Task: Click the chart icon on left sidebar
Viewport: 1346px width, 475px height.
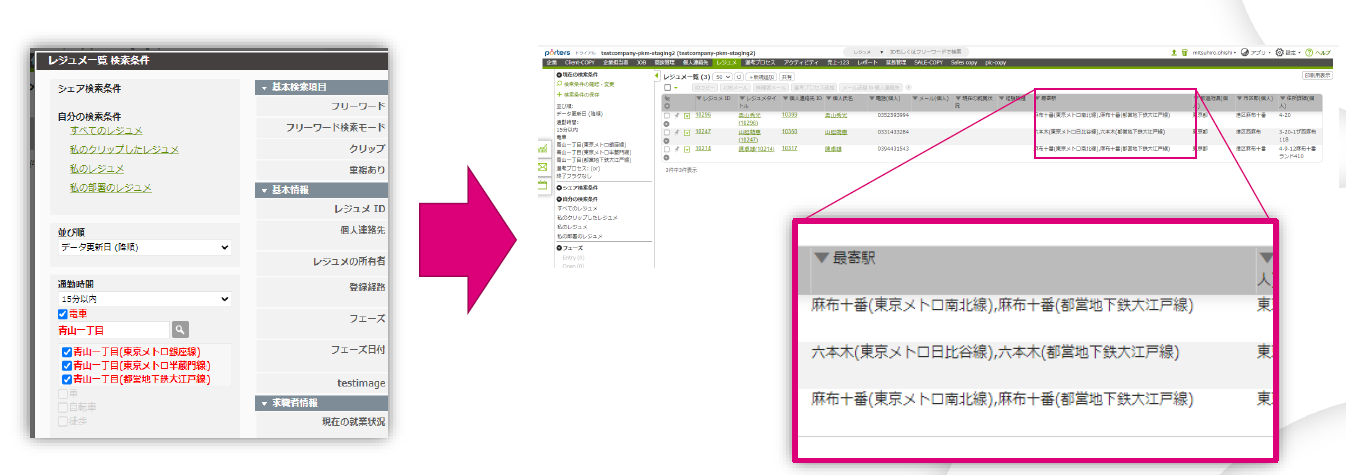Action: pos(542,150)
